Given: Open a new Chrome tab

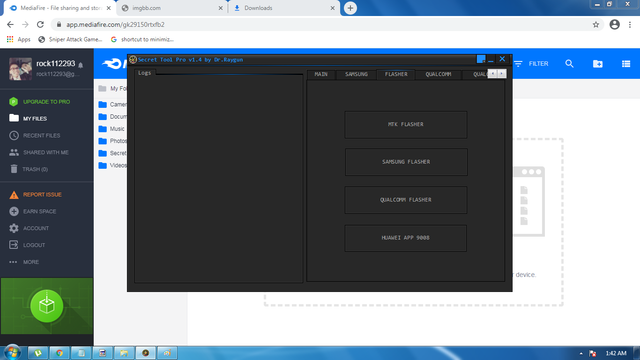Looking at the screenshot, I should tap(350, 8).
